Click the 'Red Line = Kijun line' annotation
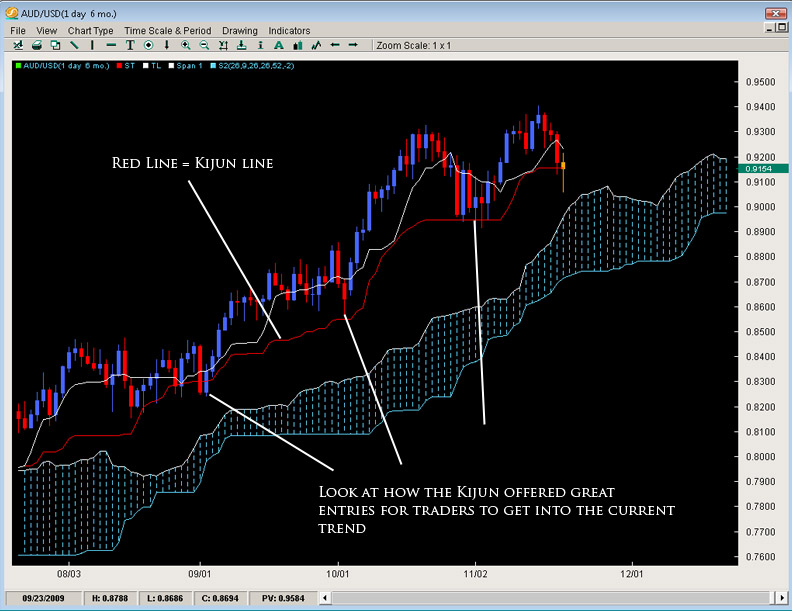 click(192, 163)
